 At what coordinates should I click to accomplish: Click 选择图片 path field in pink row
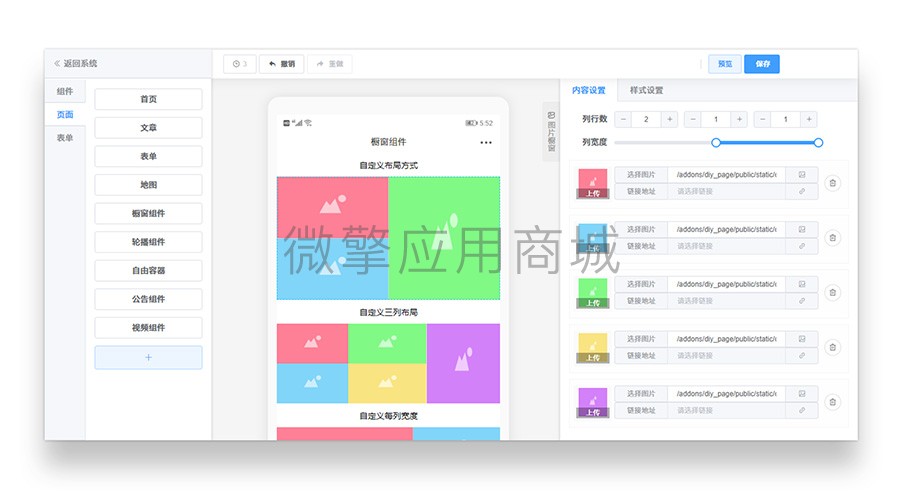click(x=727, y=174)
